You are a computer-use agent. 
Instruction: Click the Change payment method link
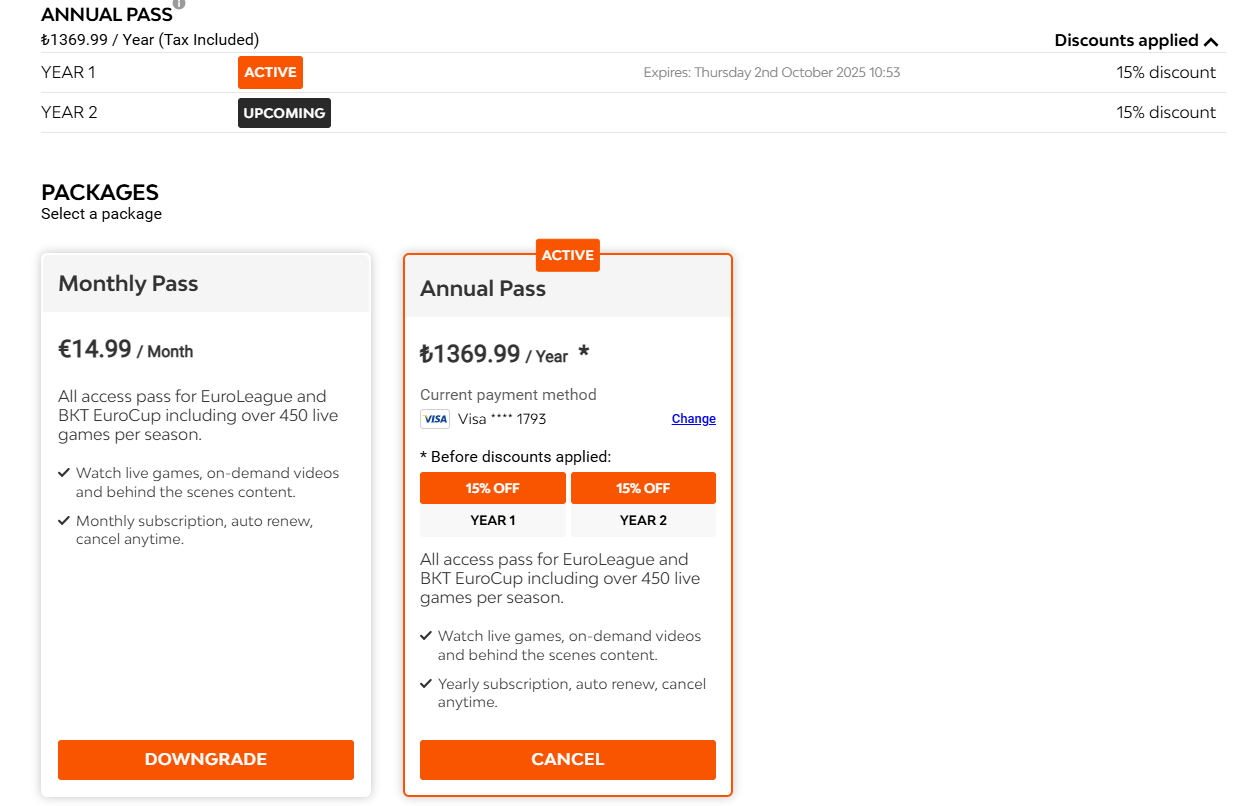[x=693, y=419]
